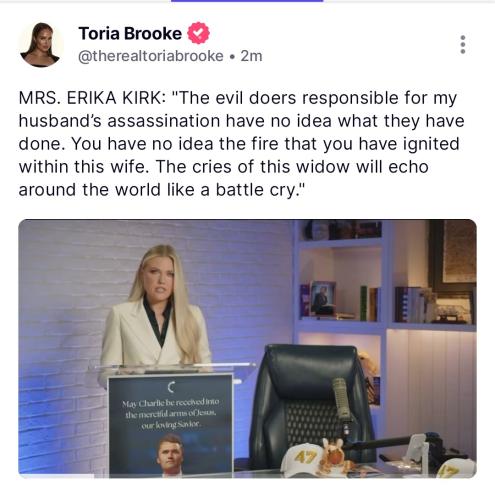Tap the man's portrait on podium sign
Image resolution: width=495 pixels, height=500 pixels.
pos(170,456)
